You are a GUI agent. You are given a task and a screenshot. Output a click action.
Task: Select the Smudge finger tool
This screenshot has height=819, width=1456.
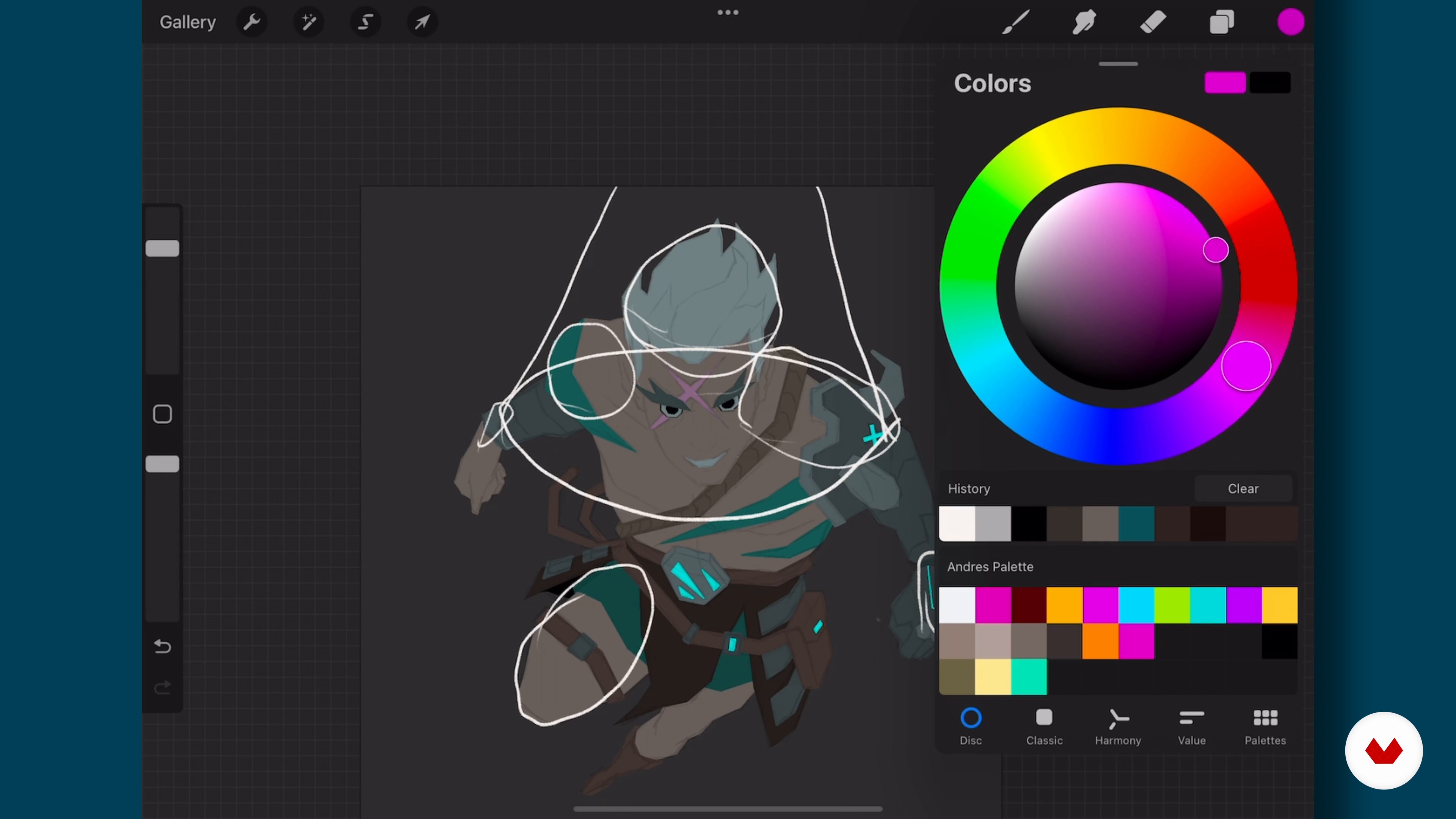(1084, 22)
